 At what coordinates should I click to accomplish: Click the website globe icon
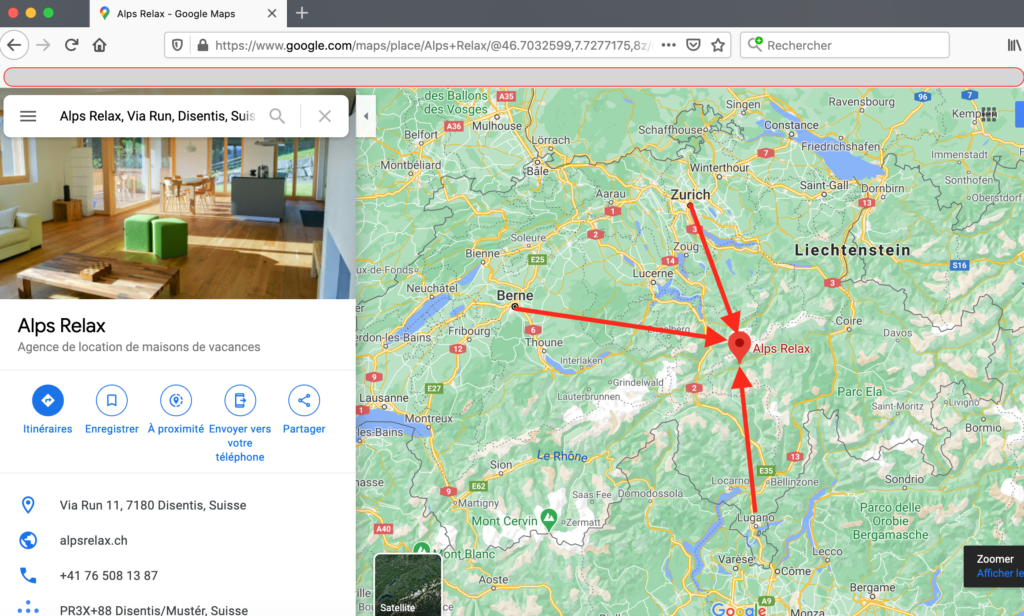tap(27, 540)
